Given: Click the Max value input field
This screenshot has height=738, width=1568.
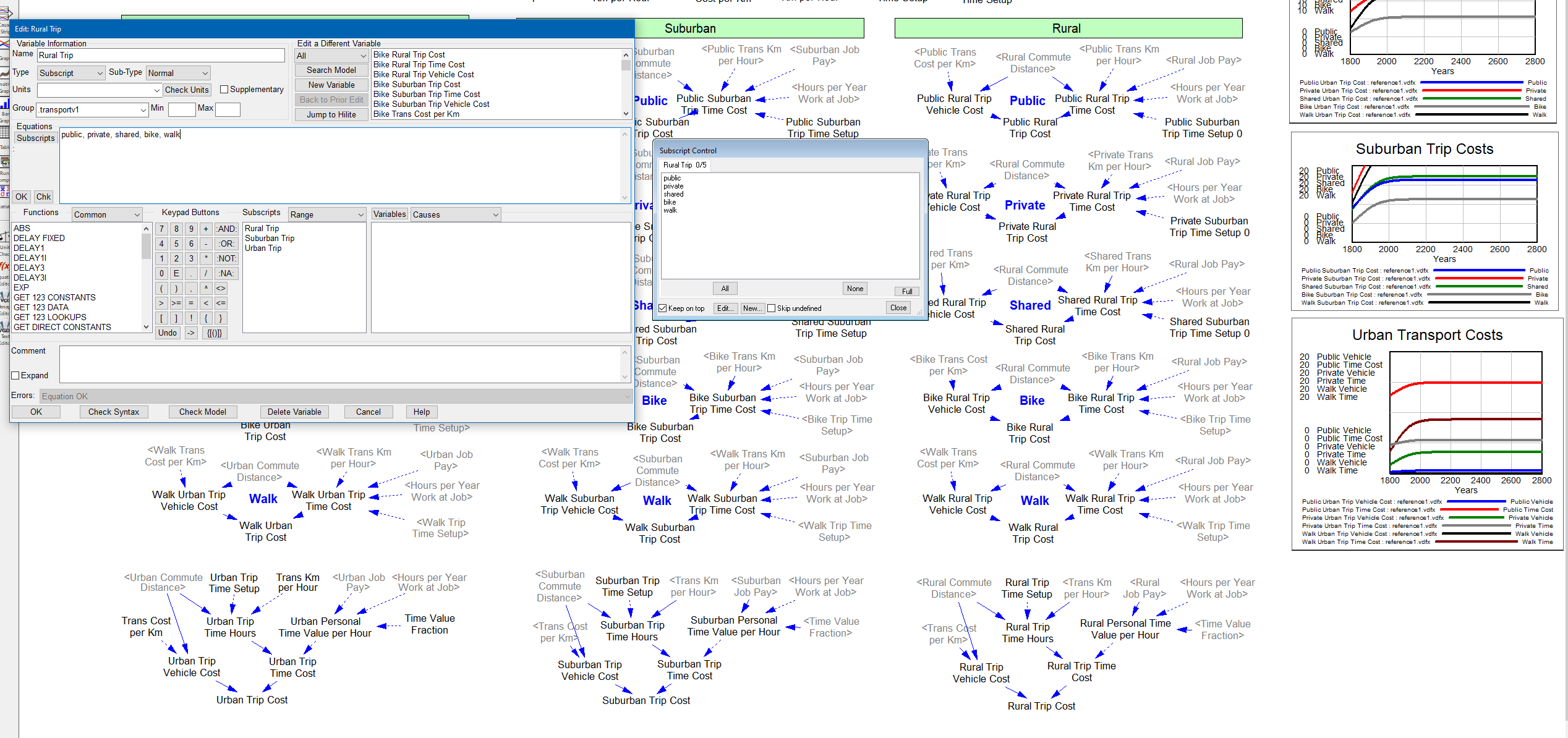Looking at the screenshot, I should (228, 110).
